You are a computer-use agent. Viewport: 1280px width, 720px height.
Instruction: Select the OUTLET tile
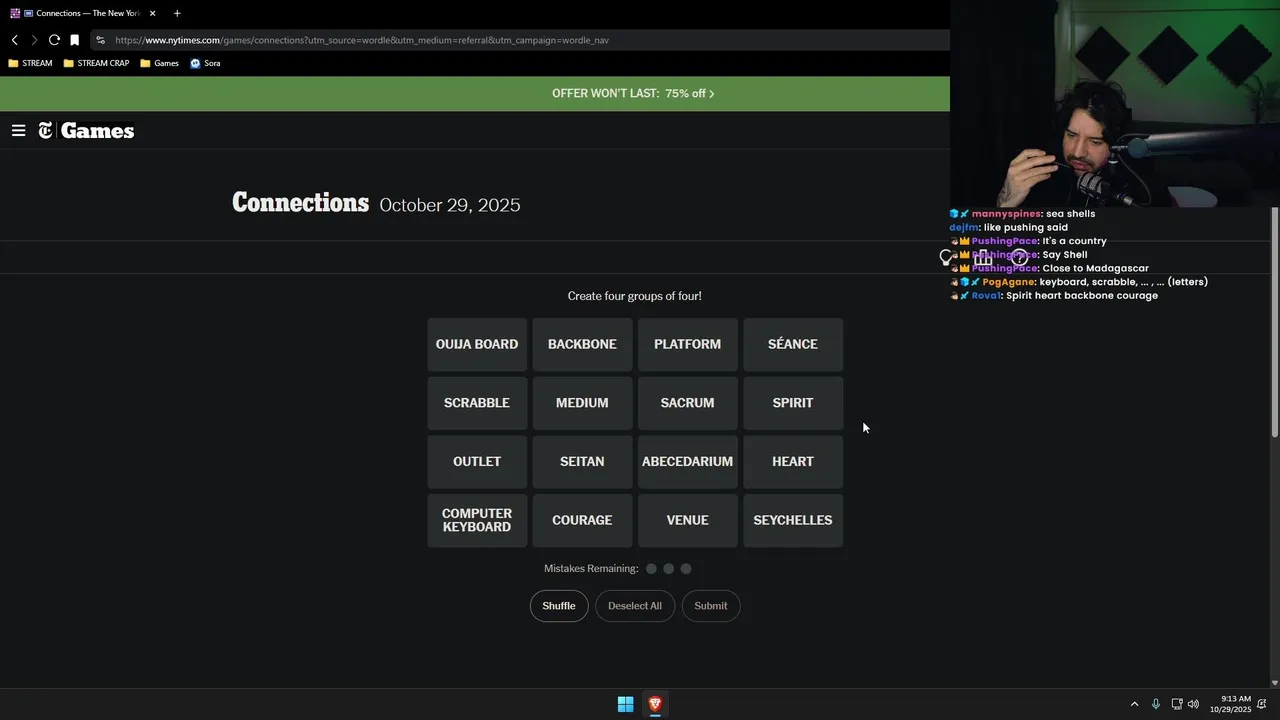[x=477, y=461]
